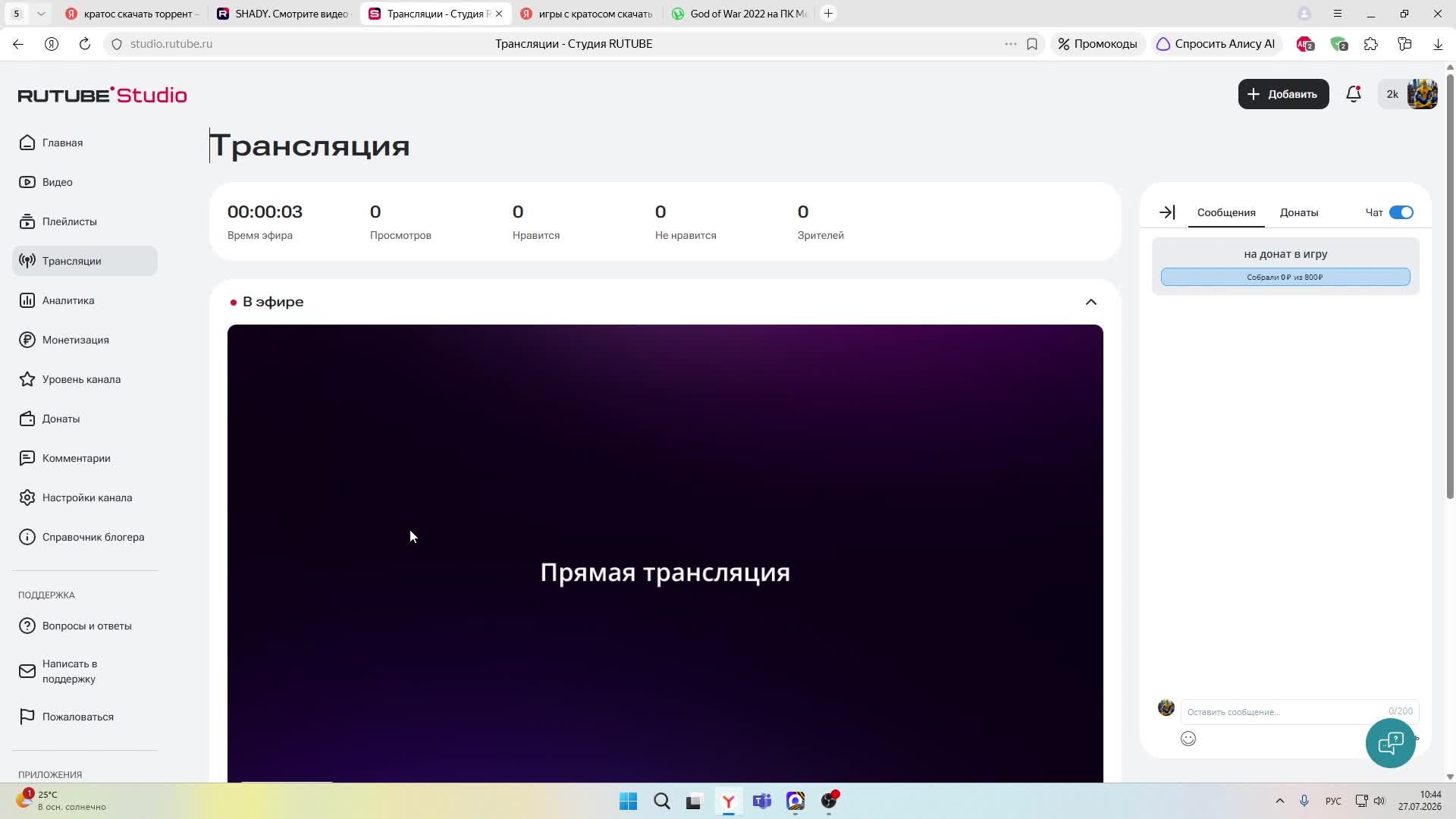This screenshot has height=819, width=1456.
Task: Click the Добавить button
Action: pyautogui.click(x=1283, y=94)
